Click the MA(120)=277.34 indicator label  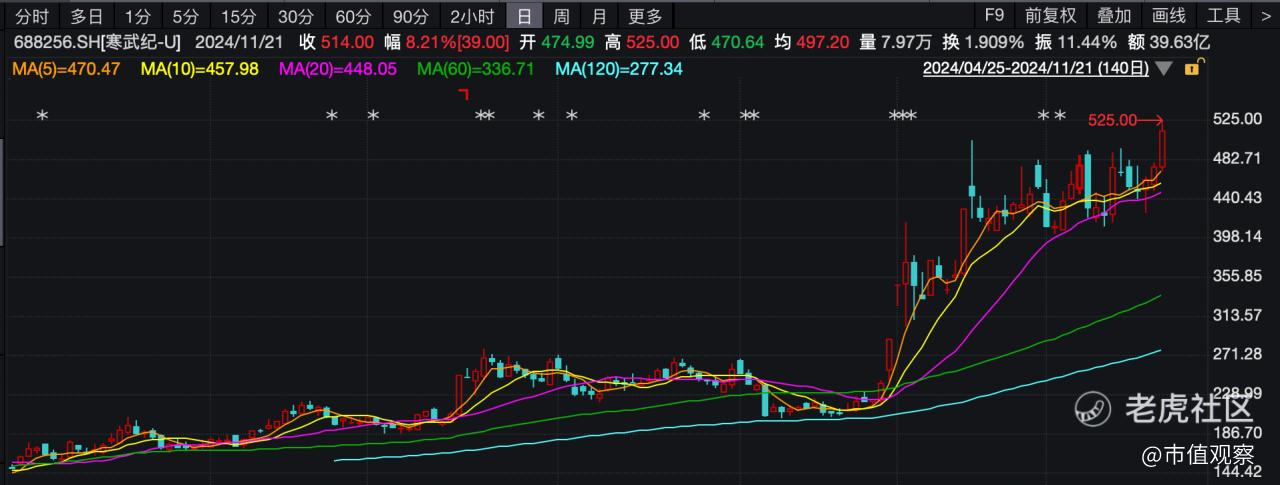[x=619, y=69]
